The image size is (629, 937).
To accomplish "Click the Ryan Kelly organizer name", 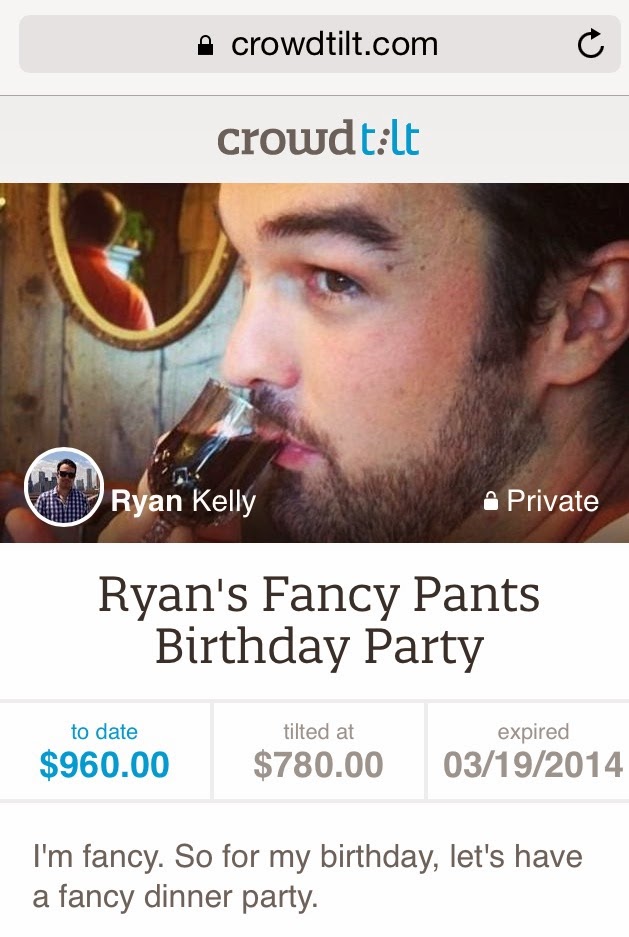I will point(183,500).
